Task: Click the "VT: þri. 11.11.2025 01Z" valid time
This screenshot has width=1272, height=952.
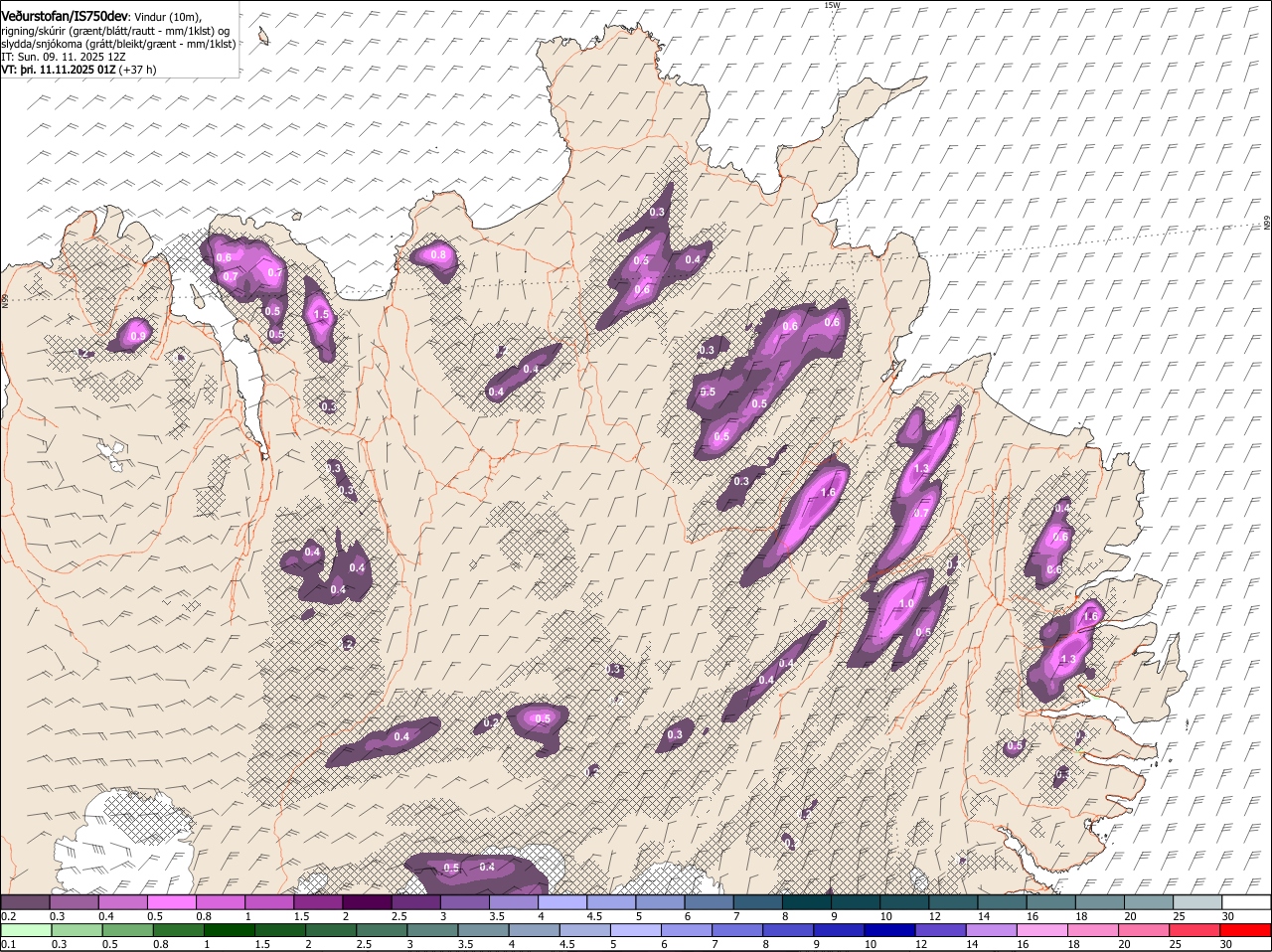Action: point(59,70)
